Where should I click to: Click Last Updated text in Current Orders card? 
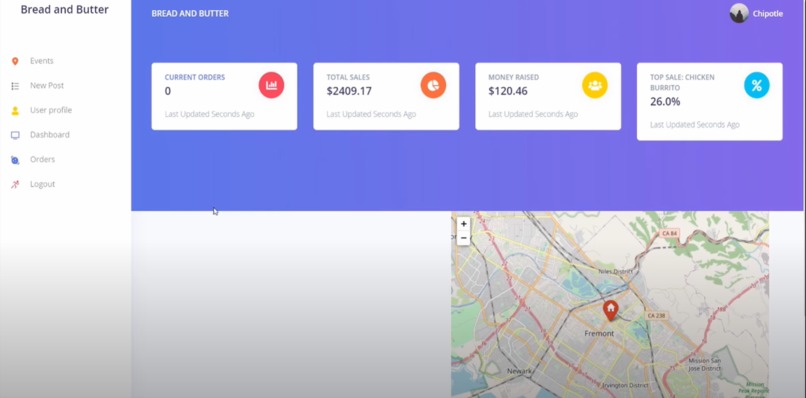pos(209,114)
